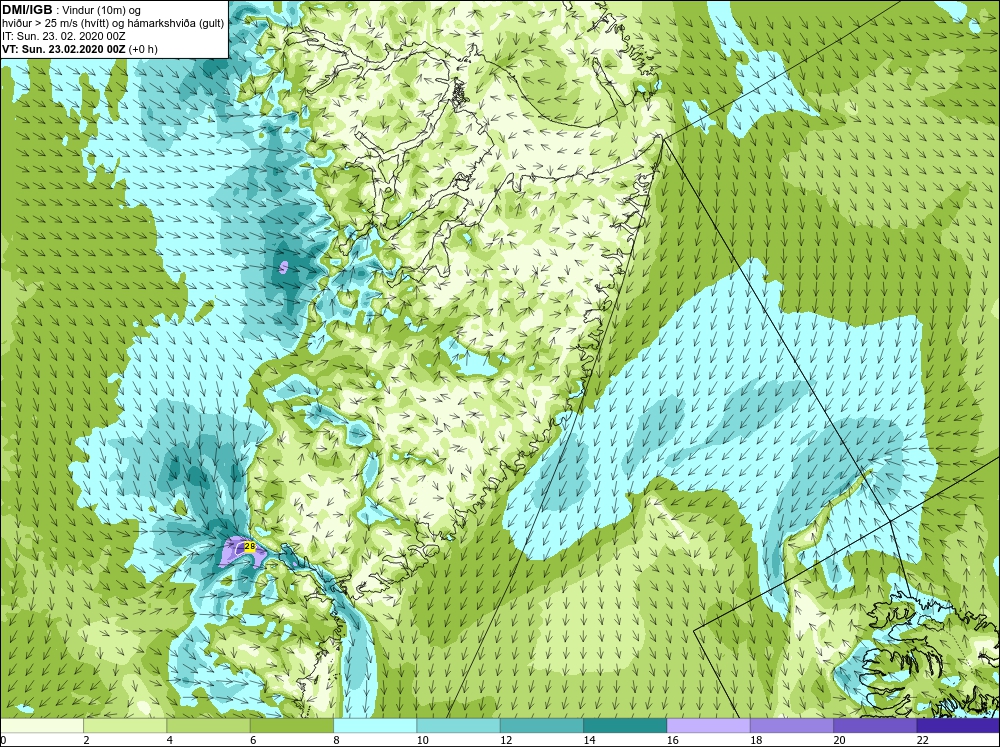Click the 4–6 m/s green legend swatch

pos(209,726)
